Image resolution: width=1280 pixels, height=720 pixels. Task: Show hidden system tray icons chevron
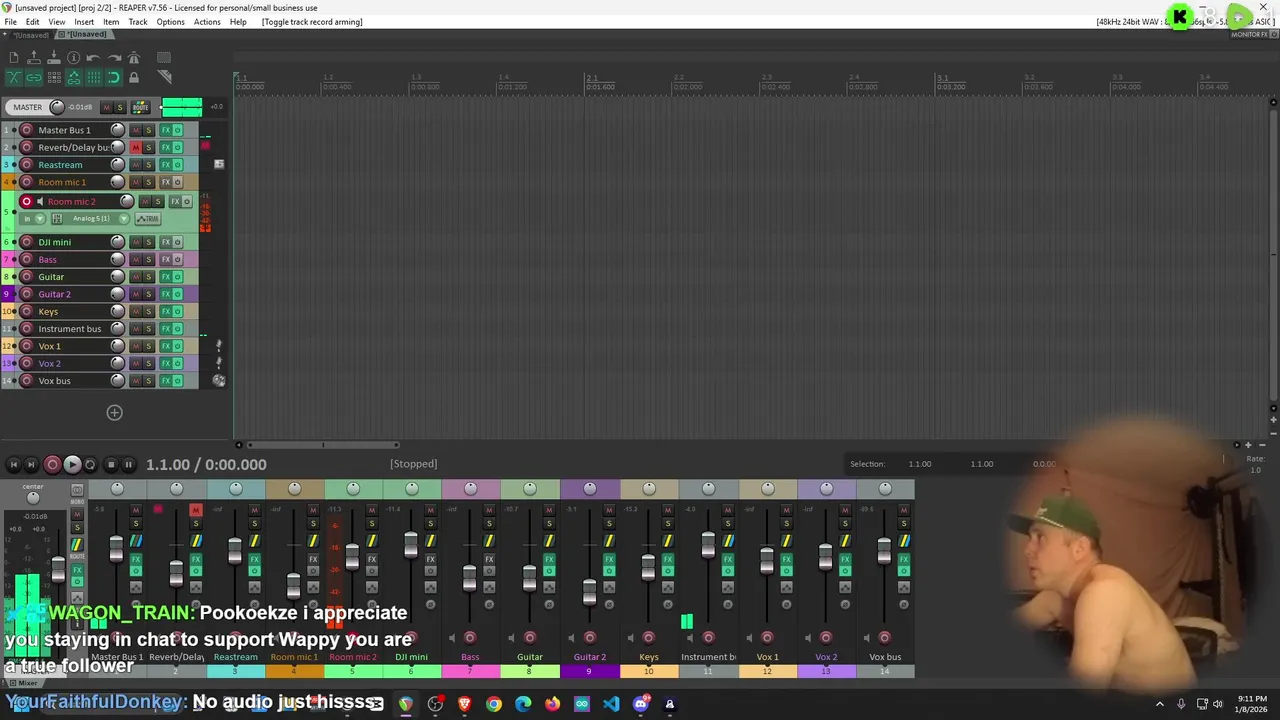1160,704
